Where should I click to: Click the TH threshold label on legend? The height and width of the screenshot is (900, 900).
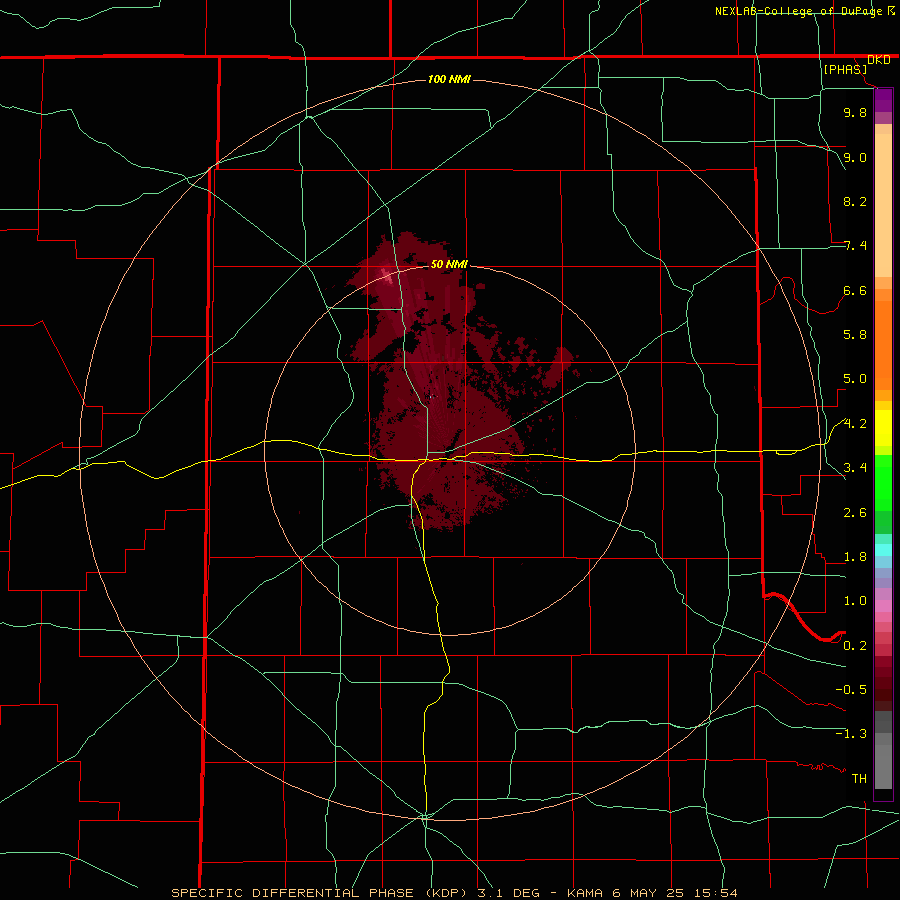tap(859, 779)
